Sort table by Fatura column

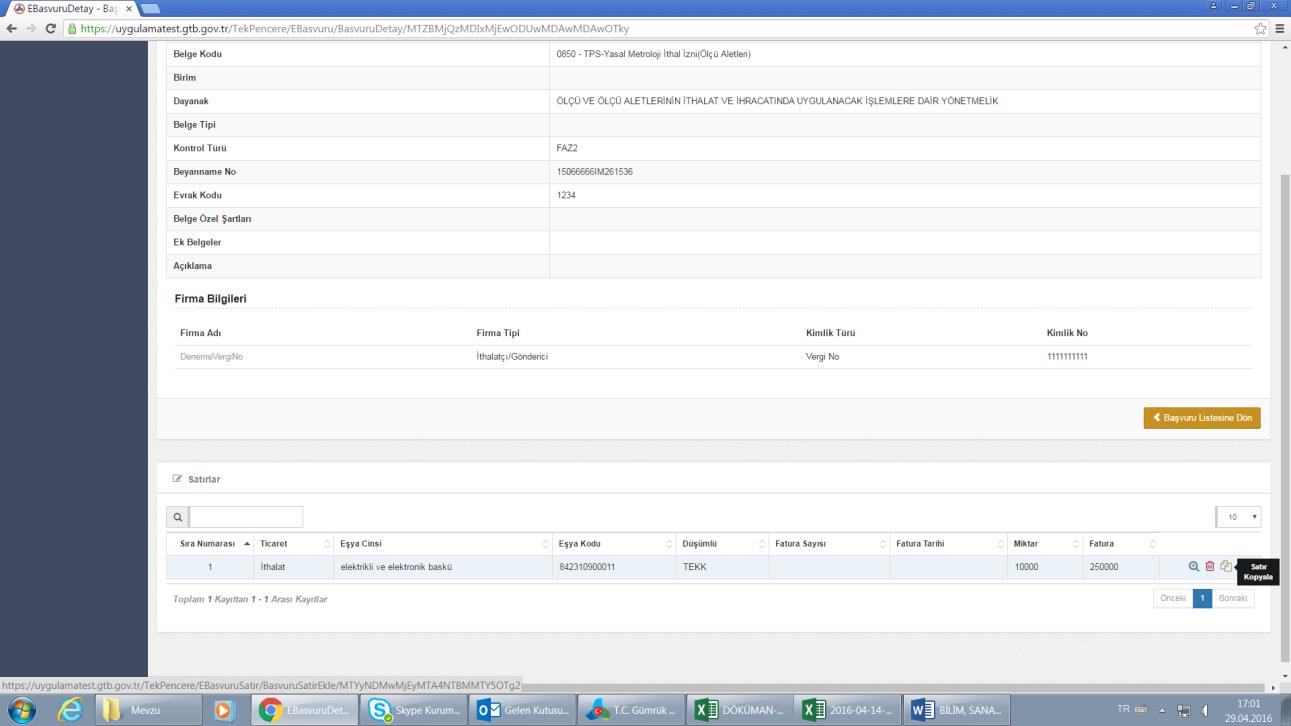point(1121,543)
